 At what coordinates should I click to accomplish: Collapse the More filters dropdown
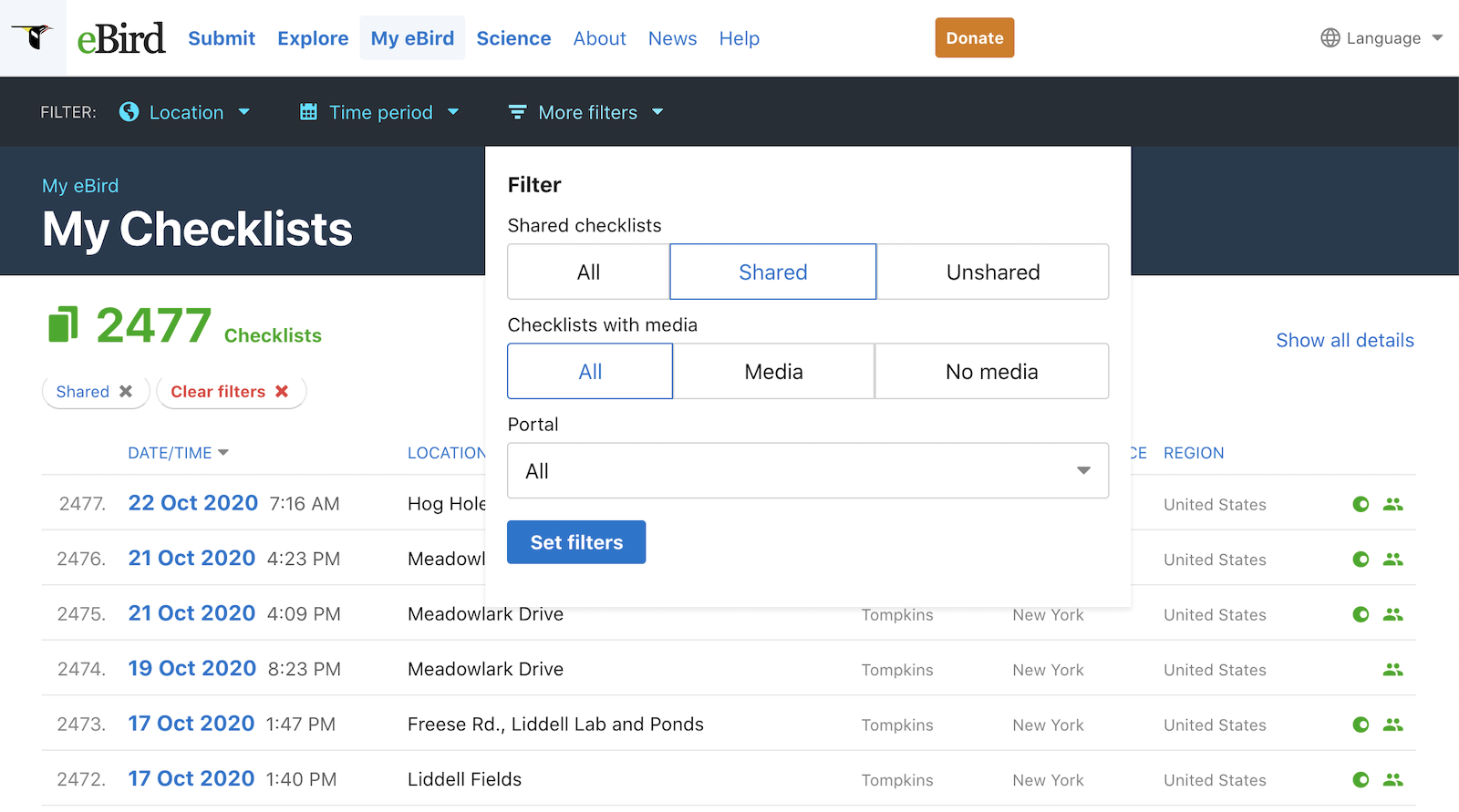pyautogui.click(x=586, y=112)
